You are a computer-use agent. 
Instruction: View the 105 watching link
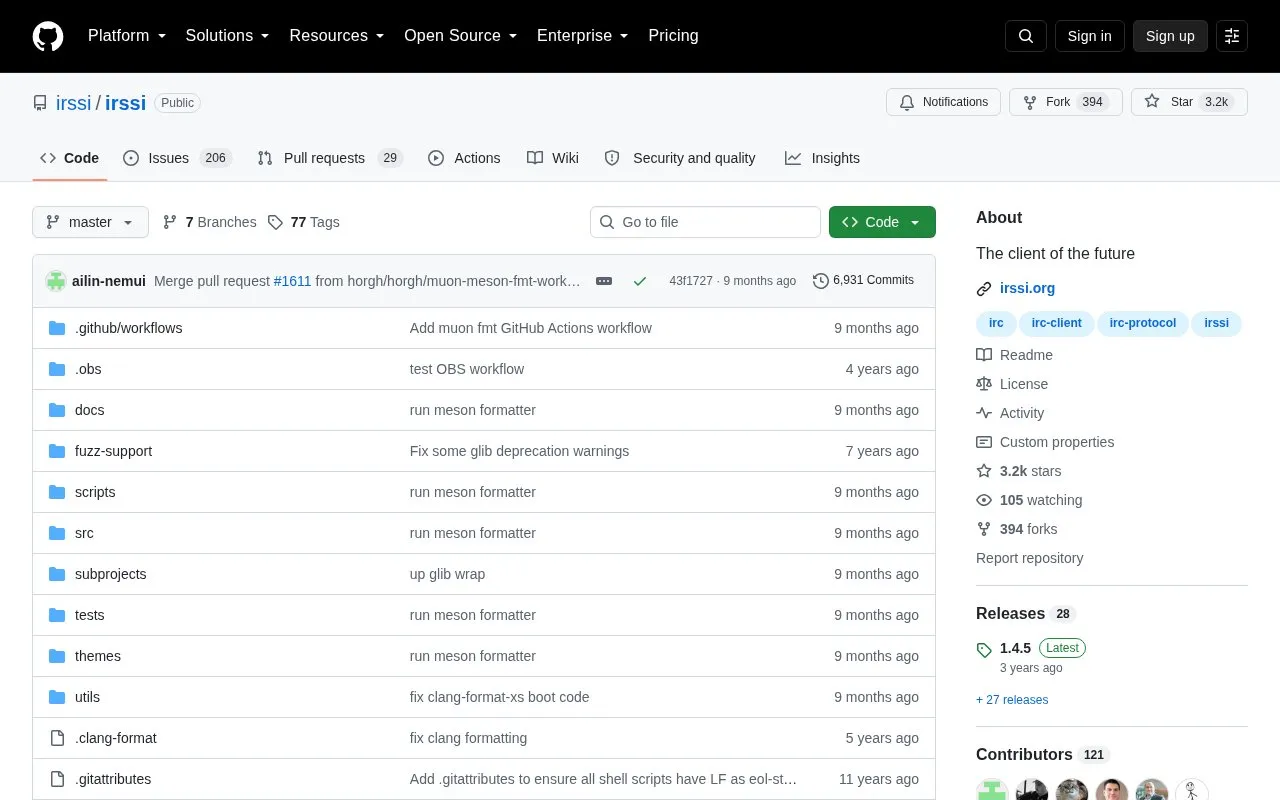[1029, 500]
